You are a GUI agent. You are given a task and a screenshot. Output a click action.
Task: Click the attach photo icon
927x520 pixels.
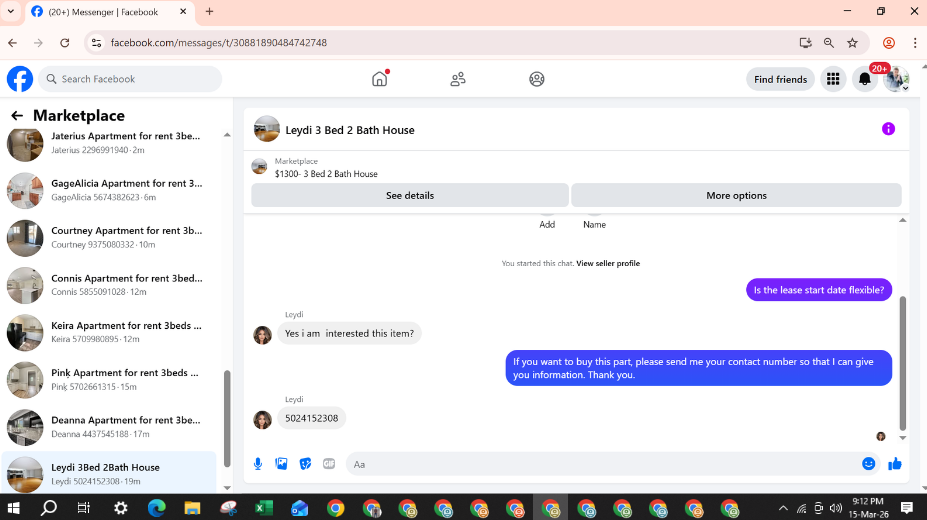[x=281, y=464]
